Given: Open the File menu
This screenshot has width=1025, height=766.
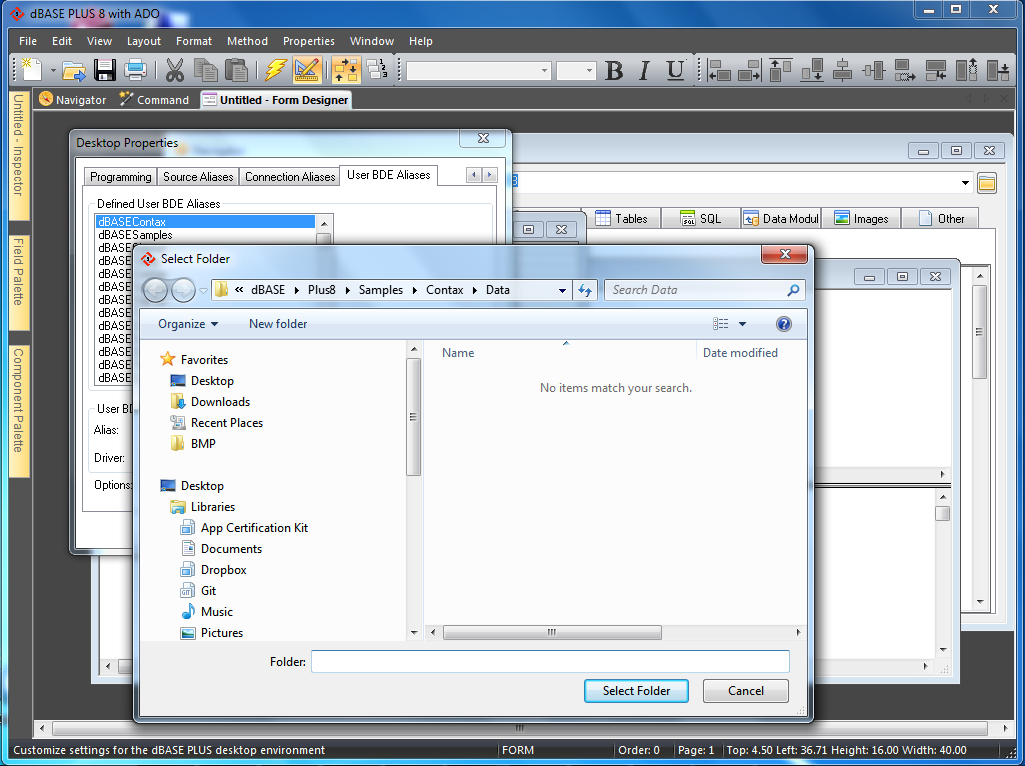Looking at the screenshot, I should [28, 41].
